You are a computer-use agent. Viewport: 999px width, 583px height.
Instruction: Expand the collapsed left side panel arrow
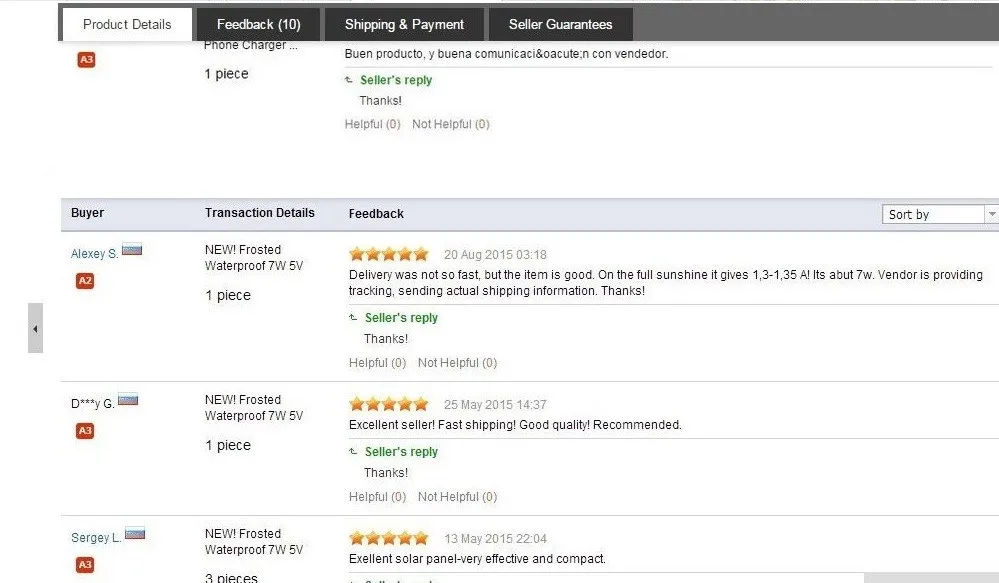tap(36, 328)
